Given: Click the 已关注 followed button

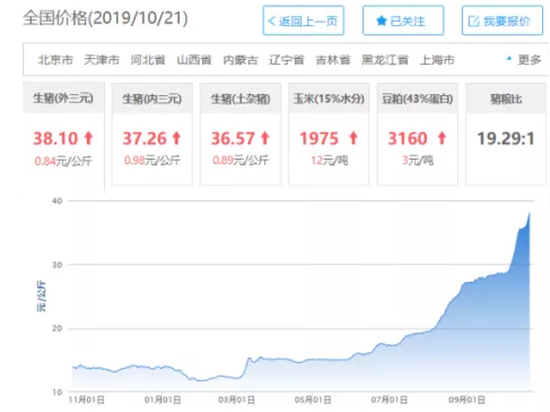Looking at the screenshot, I should 403,20.
